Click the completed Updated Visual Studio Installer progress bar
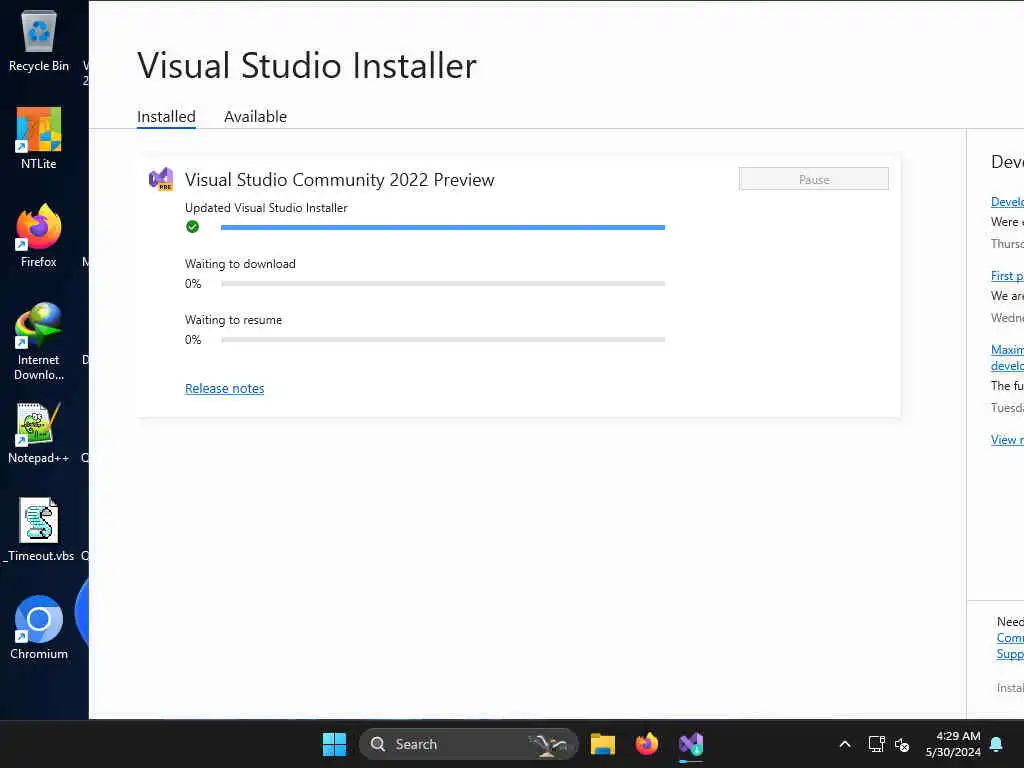The height and width of the screenshot is (768, 1024). pyautogui.click(x=443, y=227)
